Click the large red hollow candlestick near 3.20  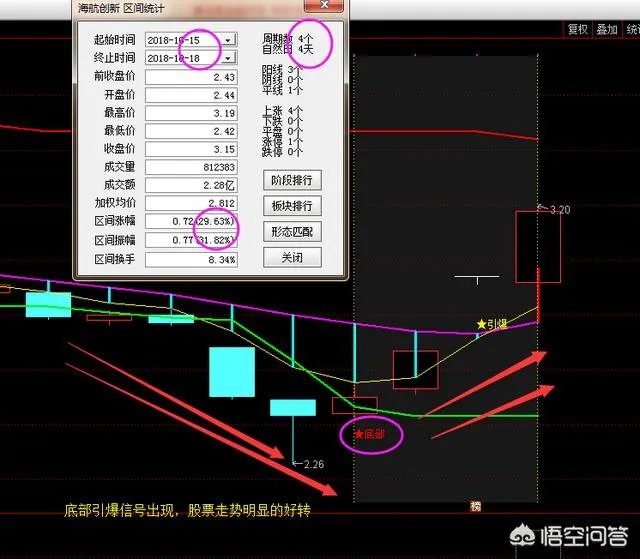click(x=538, y=246)
